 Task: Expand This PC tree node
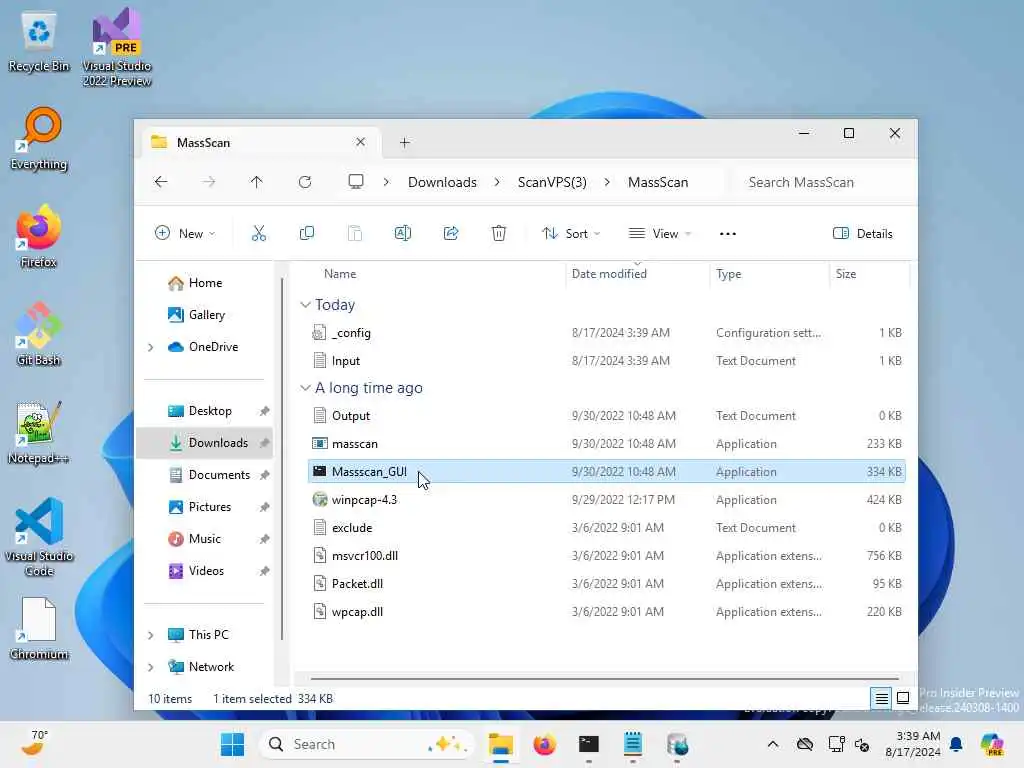pos(151,635)
